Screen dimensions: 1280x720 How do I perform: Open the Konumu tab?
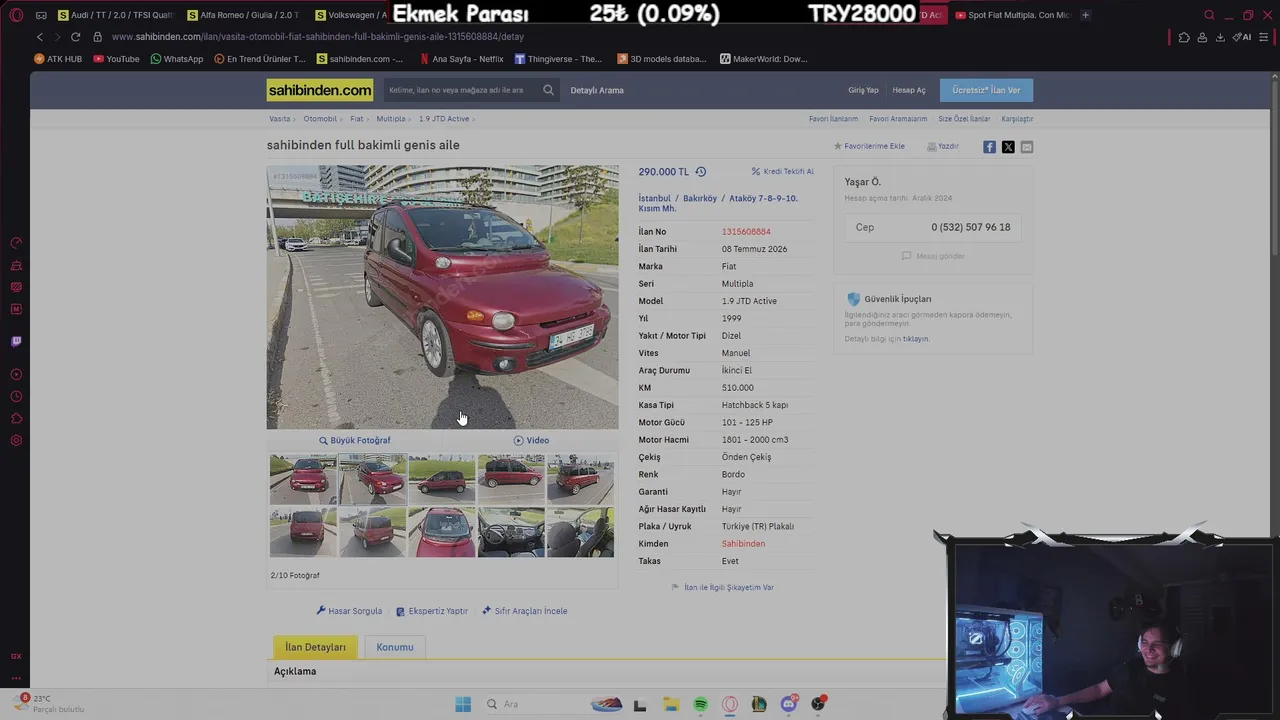pos(394,647)
